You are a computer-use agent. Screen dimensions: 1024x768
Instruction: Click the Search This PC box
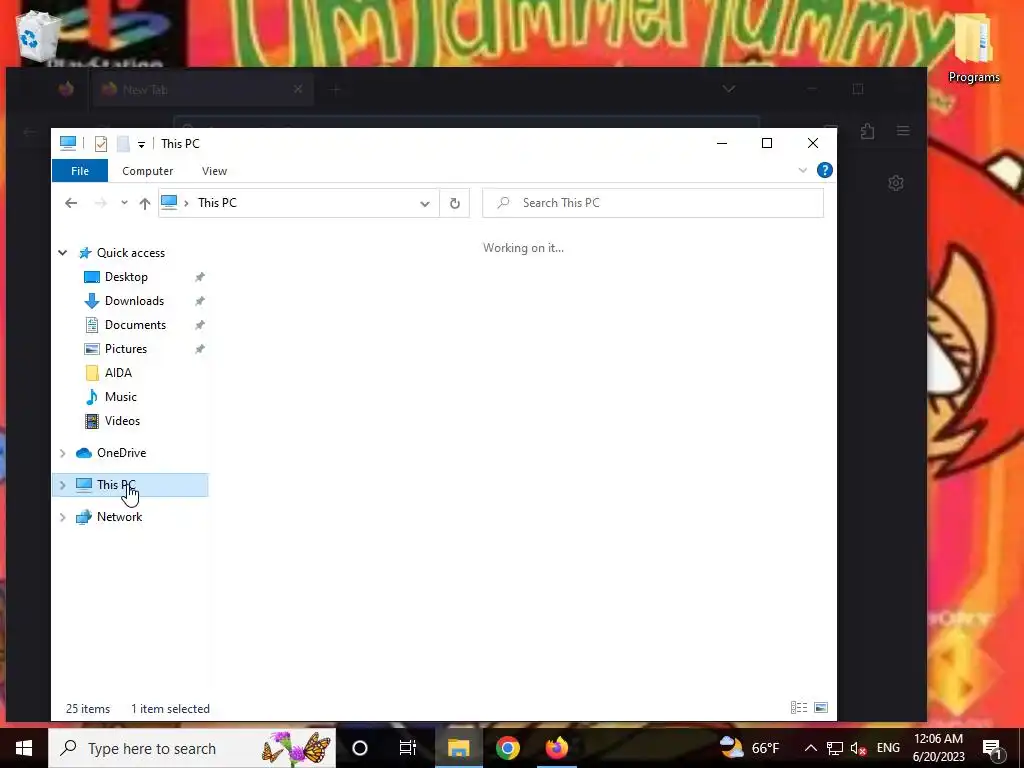click(653, 203)
